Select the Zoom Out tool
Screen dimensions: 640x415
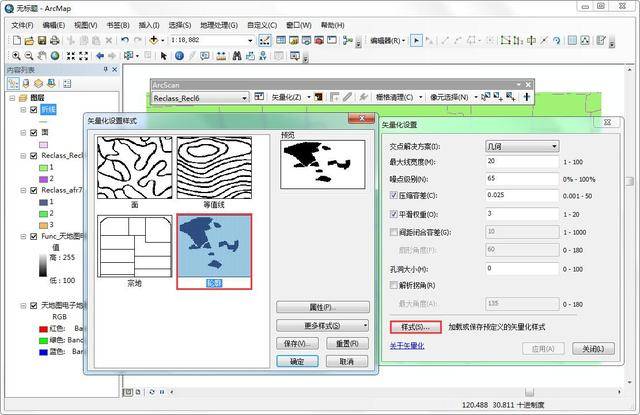click(x=29, y=56)
